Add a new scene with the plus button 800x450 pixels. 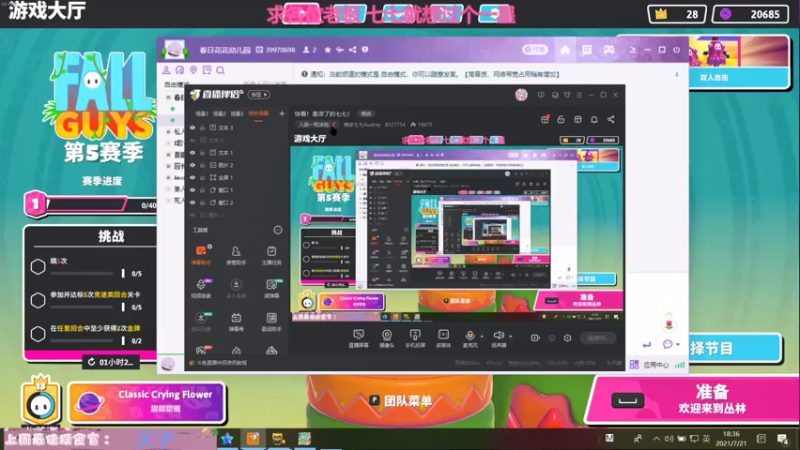282,113
